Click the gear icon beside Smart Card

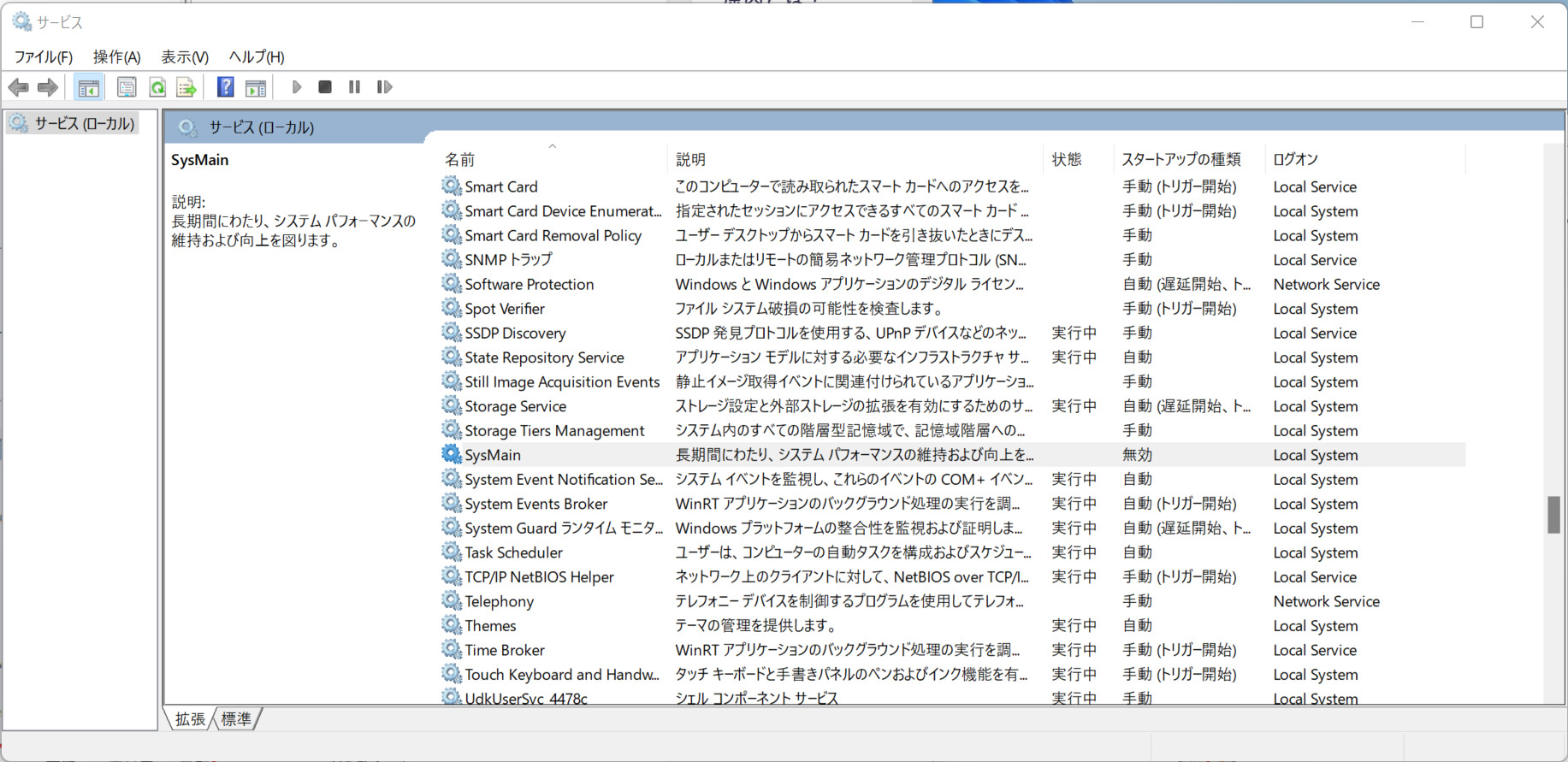click(452, 186)
